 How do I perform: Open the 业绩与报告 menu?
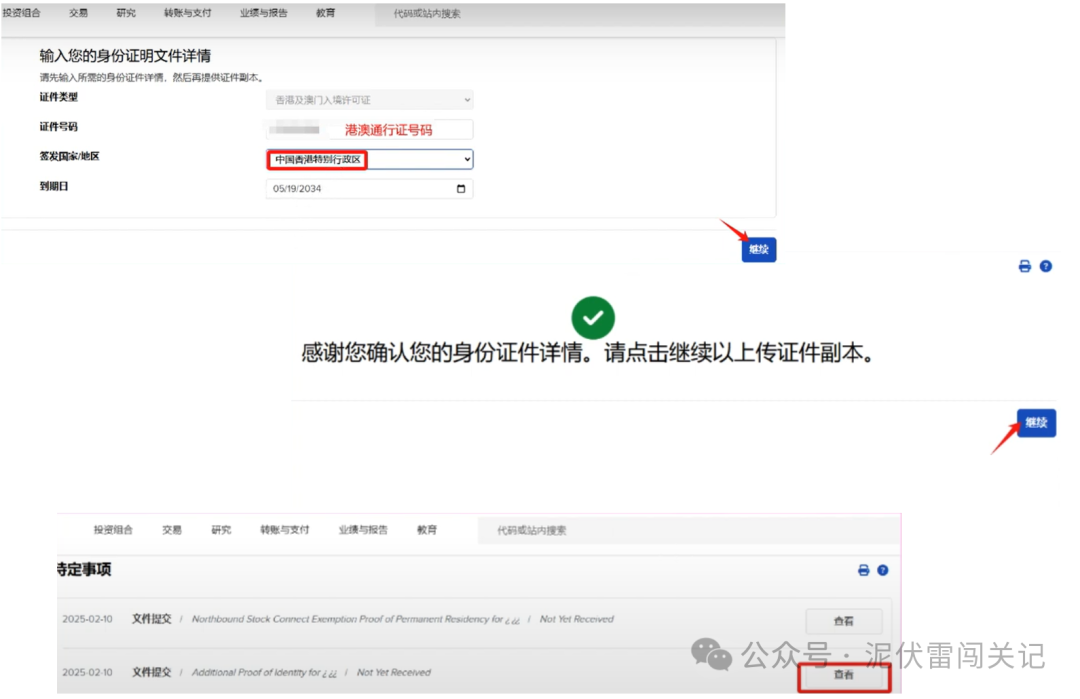click(264, 13)
